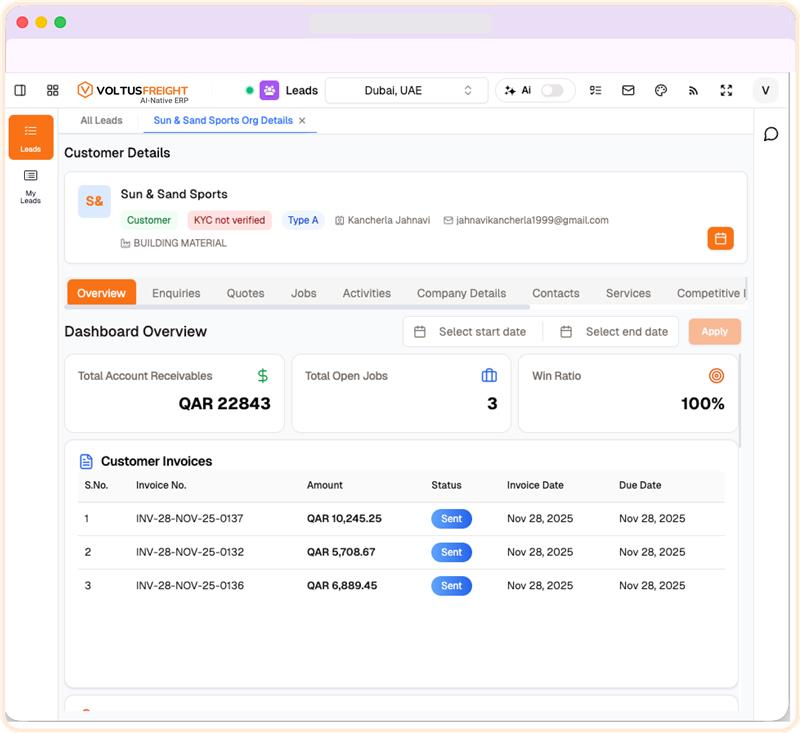Click the briefcase icon on Open Jobs
Screen dimensions: 800x733
(x=489, y=375)
